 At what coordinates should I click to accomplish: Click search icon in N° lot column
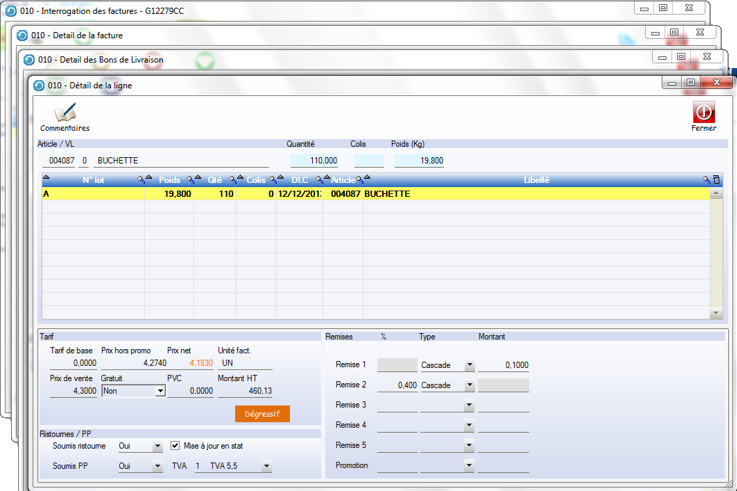tap(139, 180)
